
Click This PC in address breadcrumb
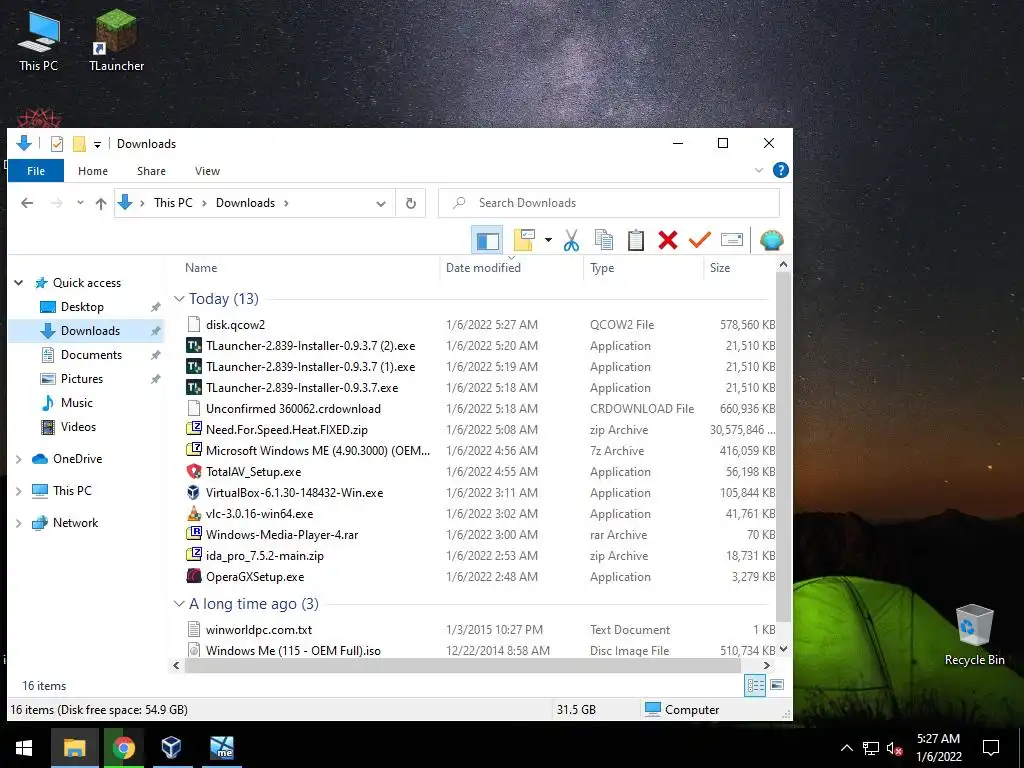[x=173, y=203]
